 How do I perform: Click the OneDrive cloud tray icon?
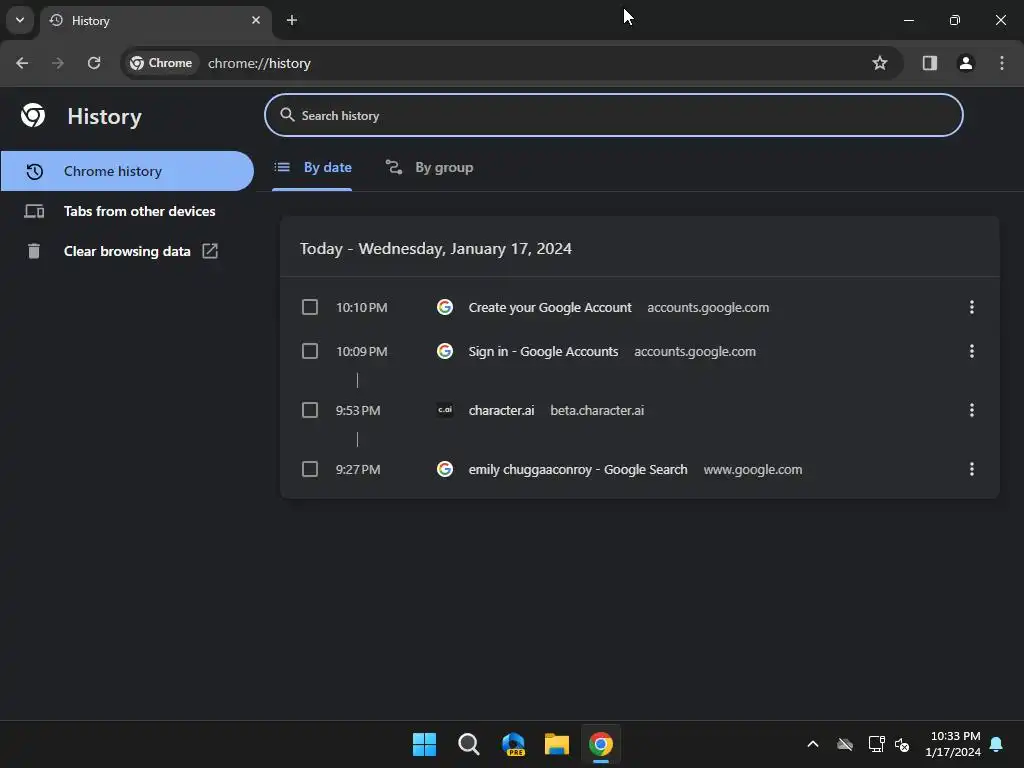pos(845,744)
